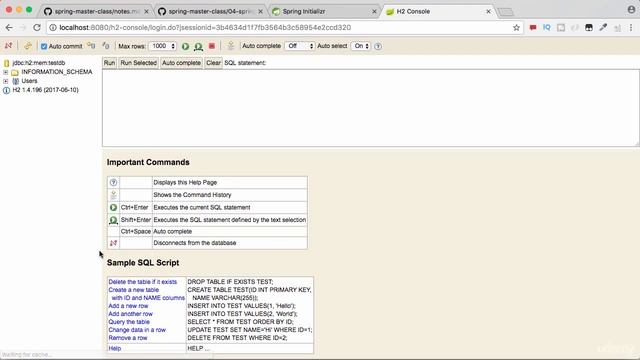Click the jdbc:h2:mem:testdb database icon
The image size is (640, 360).
7,63
